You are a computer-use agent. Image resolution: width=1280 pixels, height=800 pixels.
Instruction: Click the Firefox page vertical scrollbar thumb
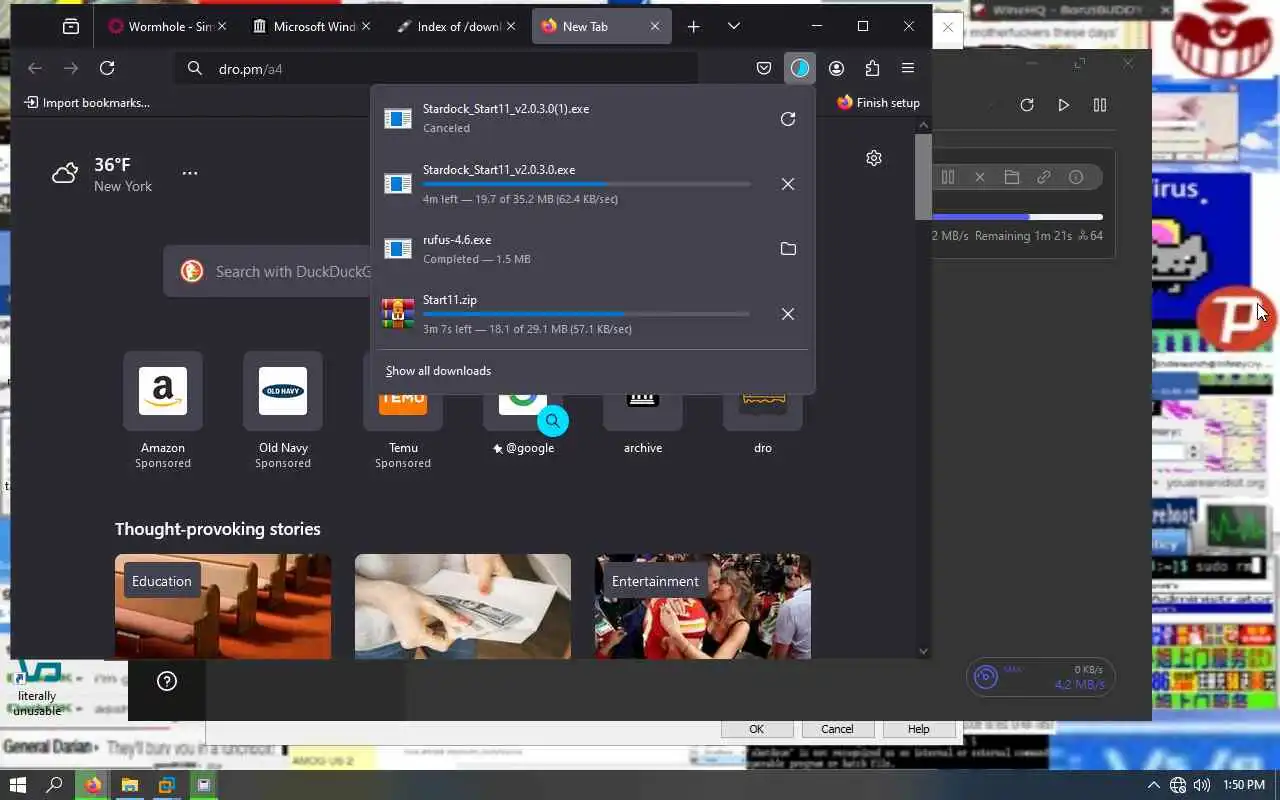(923, 176)
